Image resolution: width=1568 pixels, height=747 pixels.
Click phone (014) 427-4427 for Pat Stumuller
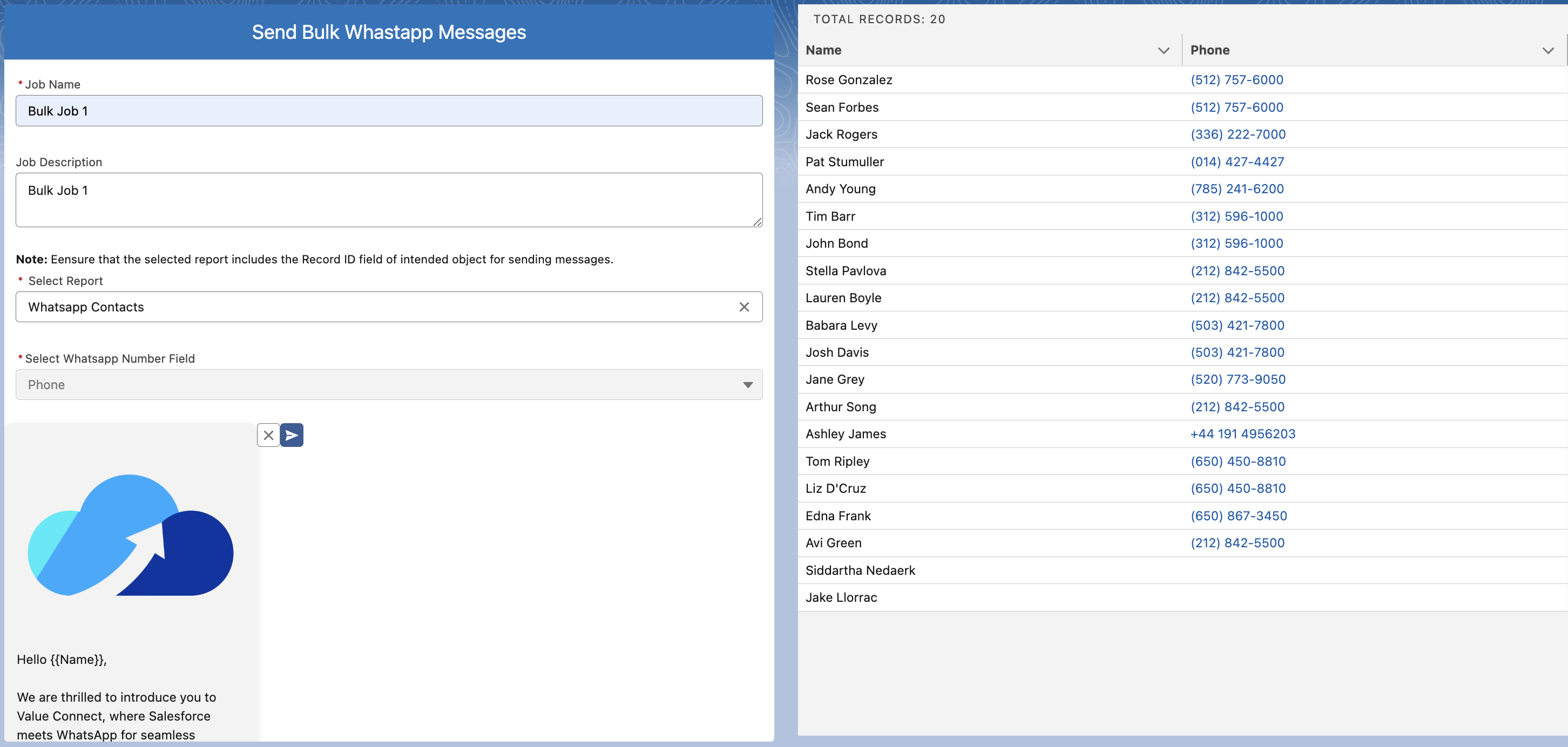pos(1237,162)
